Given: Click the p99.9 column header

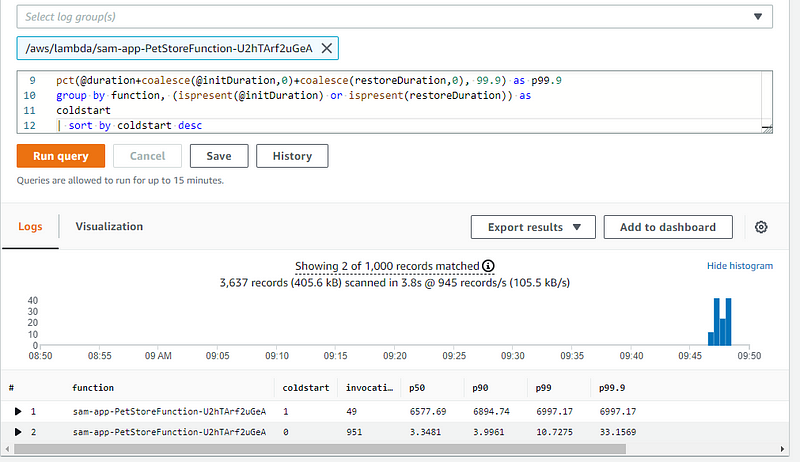Looking at the screenshot, I should [x=612, y=388].
